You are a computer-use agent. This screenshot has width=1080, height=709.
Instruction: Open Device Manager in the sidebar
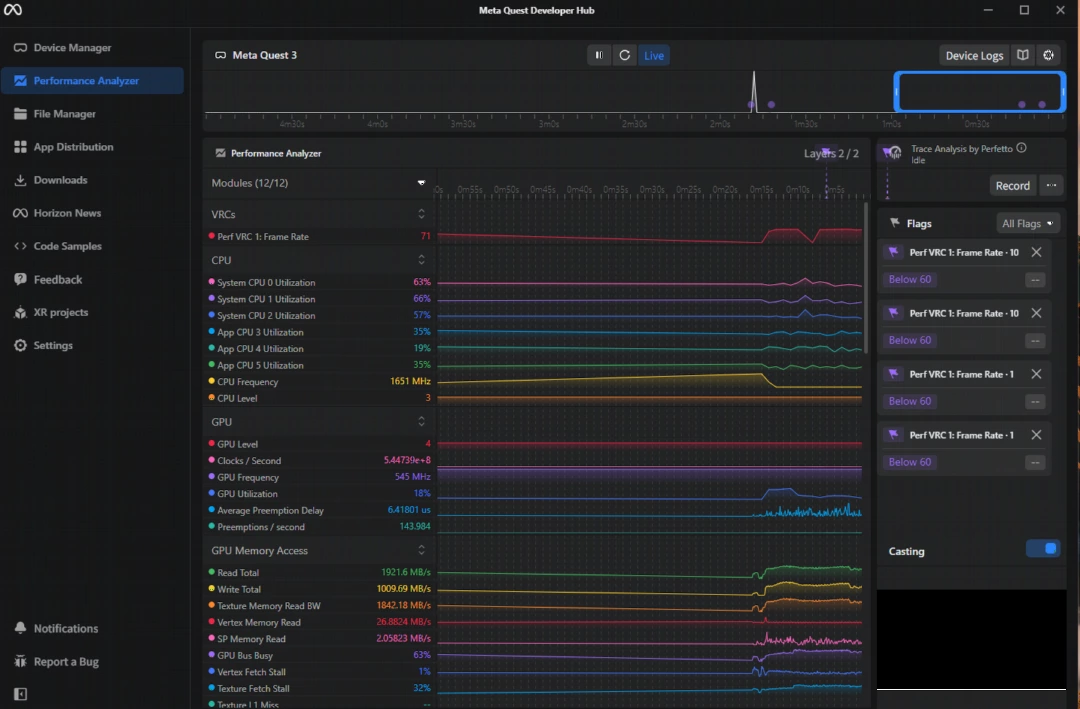tap(92, 48)
